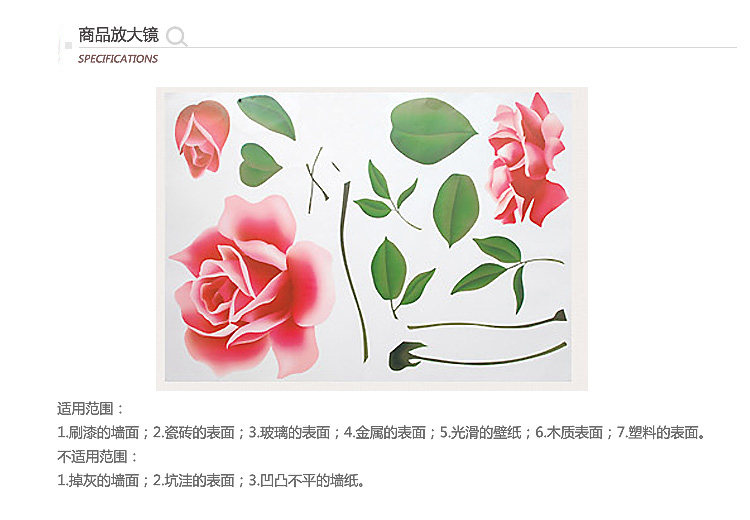Select the large pink rose in full bloom
This screenshot has height=520, width=750.
pos(253,286)
